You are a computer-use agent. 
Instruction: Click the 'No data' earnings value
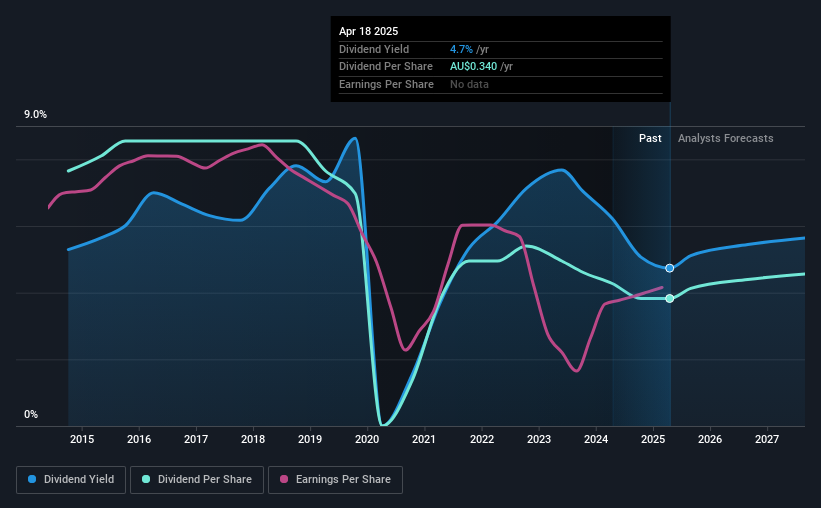coord(469,84)
